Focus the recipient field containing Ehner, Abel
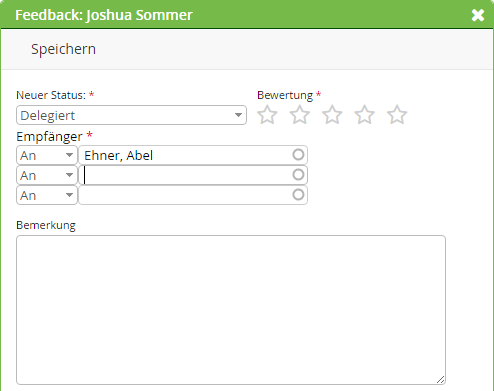This screenshot has width=494, height=391. click(x=193, y=155)
